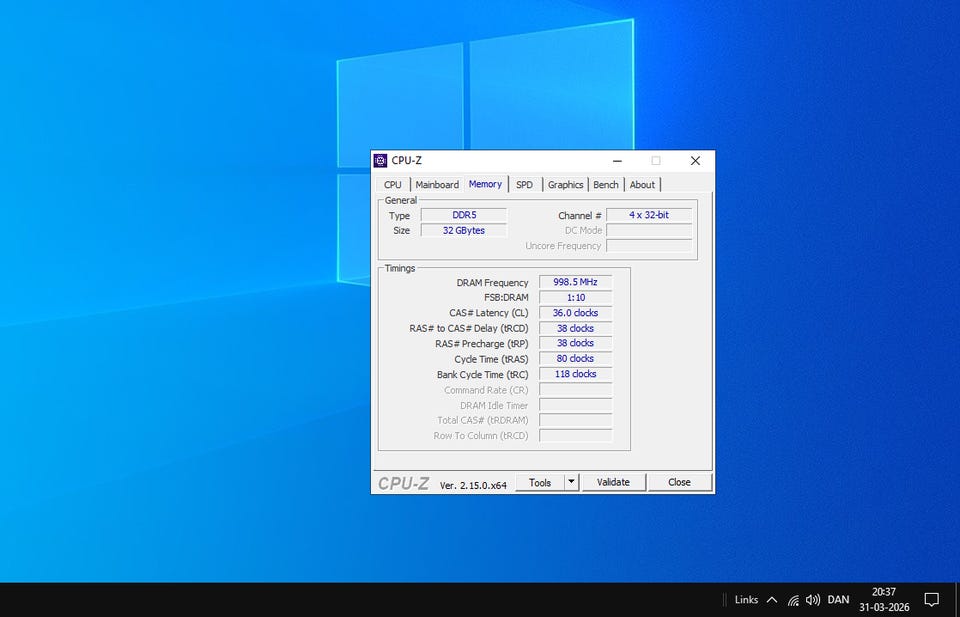The height and width of the screenshot is (617, 960).
Task: Click the Validate button
Action: pyautogui.click(x=613, y=482)
